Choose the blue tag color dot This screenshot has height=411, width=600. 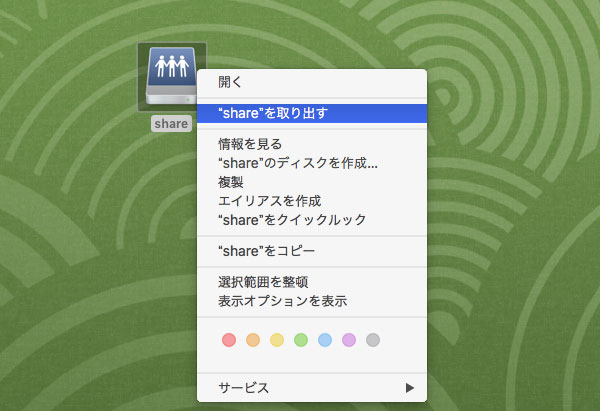(x=324, y=340)
